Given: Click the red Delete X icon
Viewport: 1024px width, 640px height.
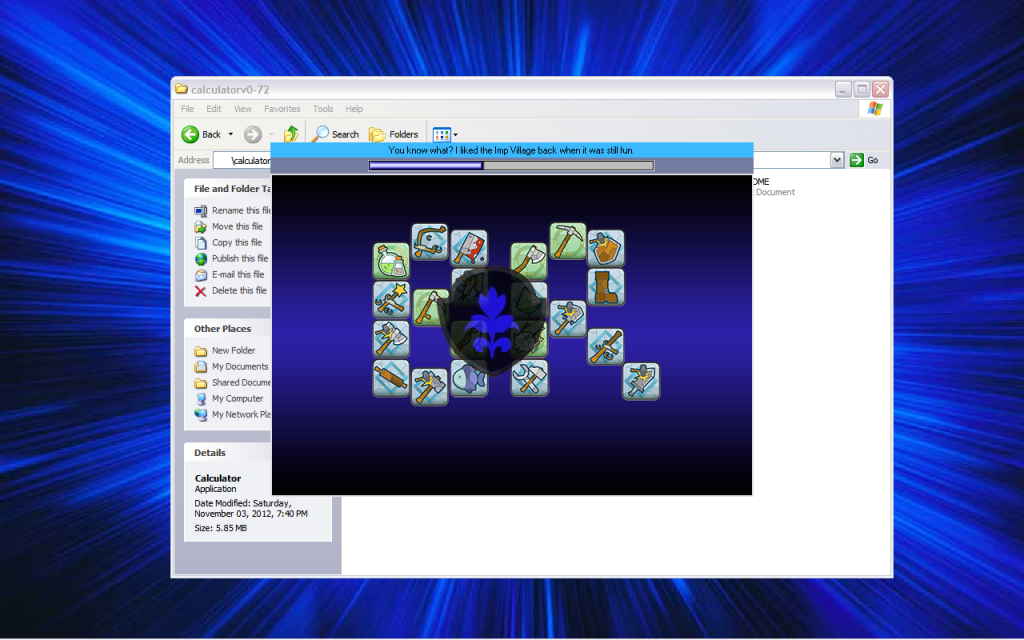Looking at the screenshot, I should pyautogui.click(x=200, y=291).
